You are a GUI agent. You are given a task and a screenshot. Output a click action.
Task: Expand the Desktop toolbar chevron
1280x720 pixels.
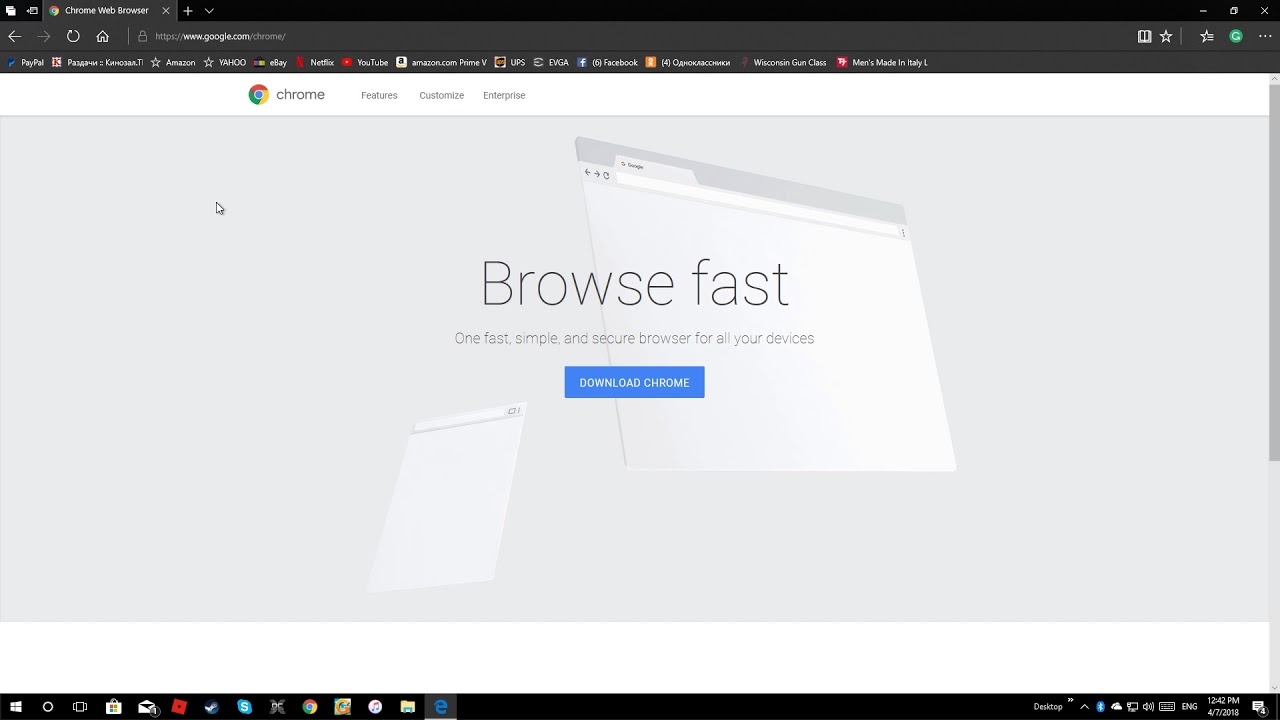point(1070,700)
